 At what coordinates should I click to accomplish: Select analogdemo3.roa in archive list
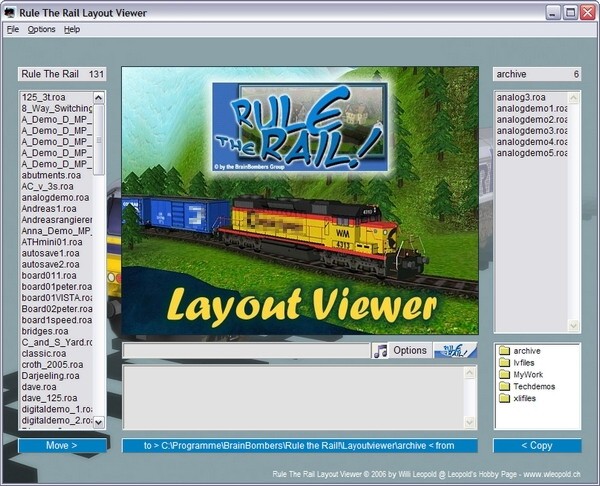[531, 131]
